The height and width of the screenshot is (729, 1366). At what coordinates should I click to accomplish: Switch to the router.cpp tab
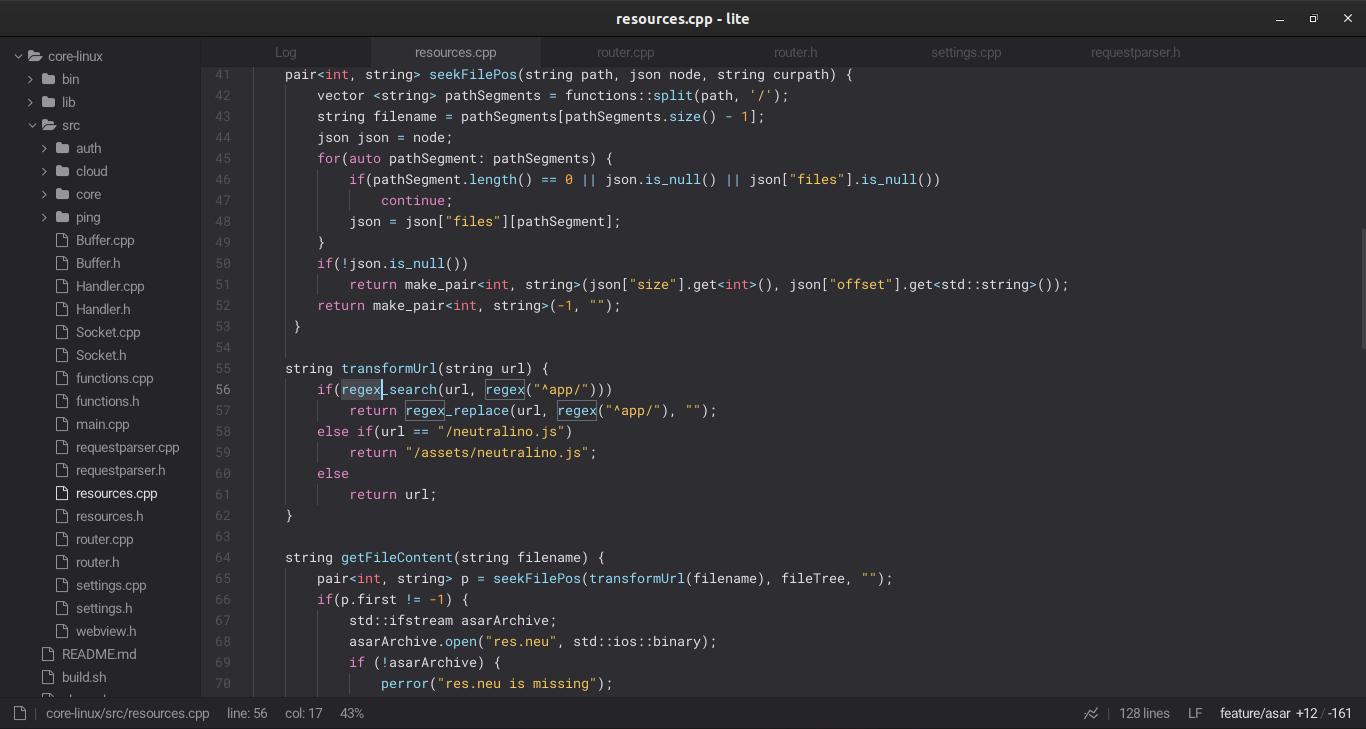click(626, 52)
